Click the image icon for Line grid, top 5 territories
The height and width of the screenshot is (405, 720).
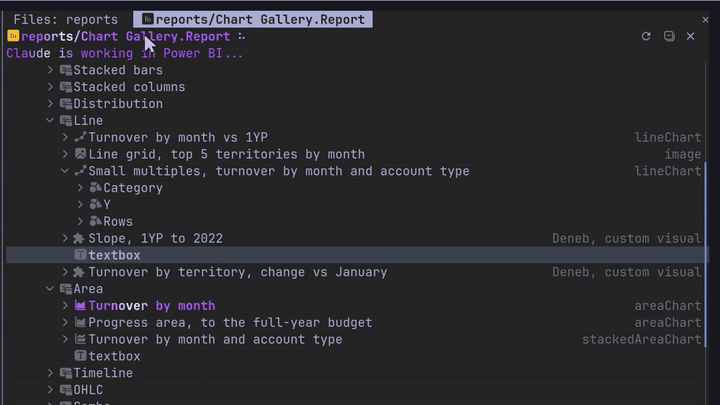[80, 154]
